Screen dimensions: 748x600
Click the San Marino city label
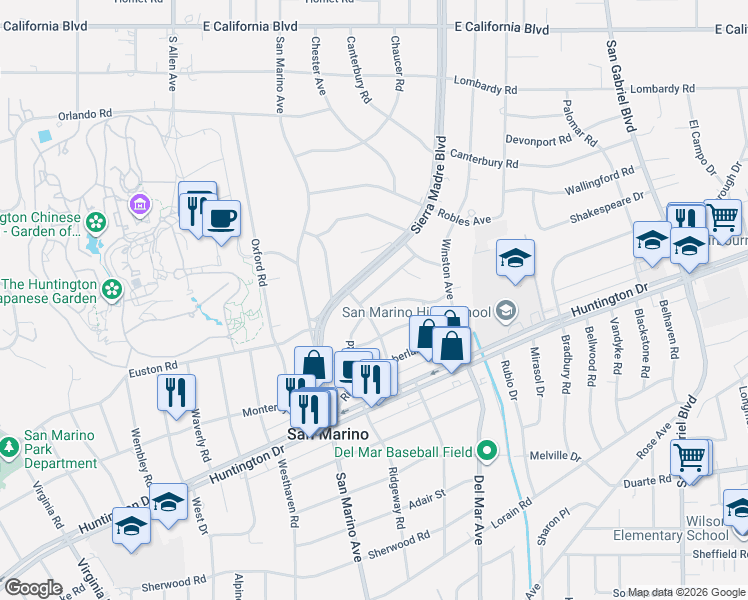[x=328, y=434]
